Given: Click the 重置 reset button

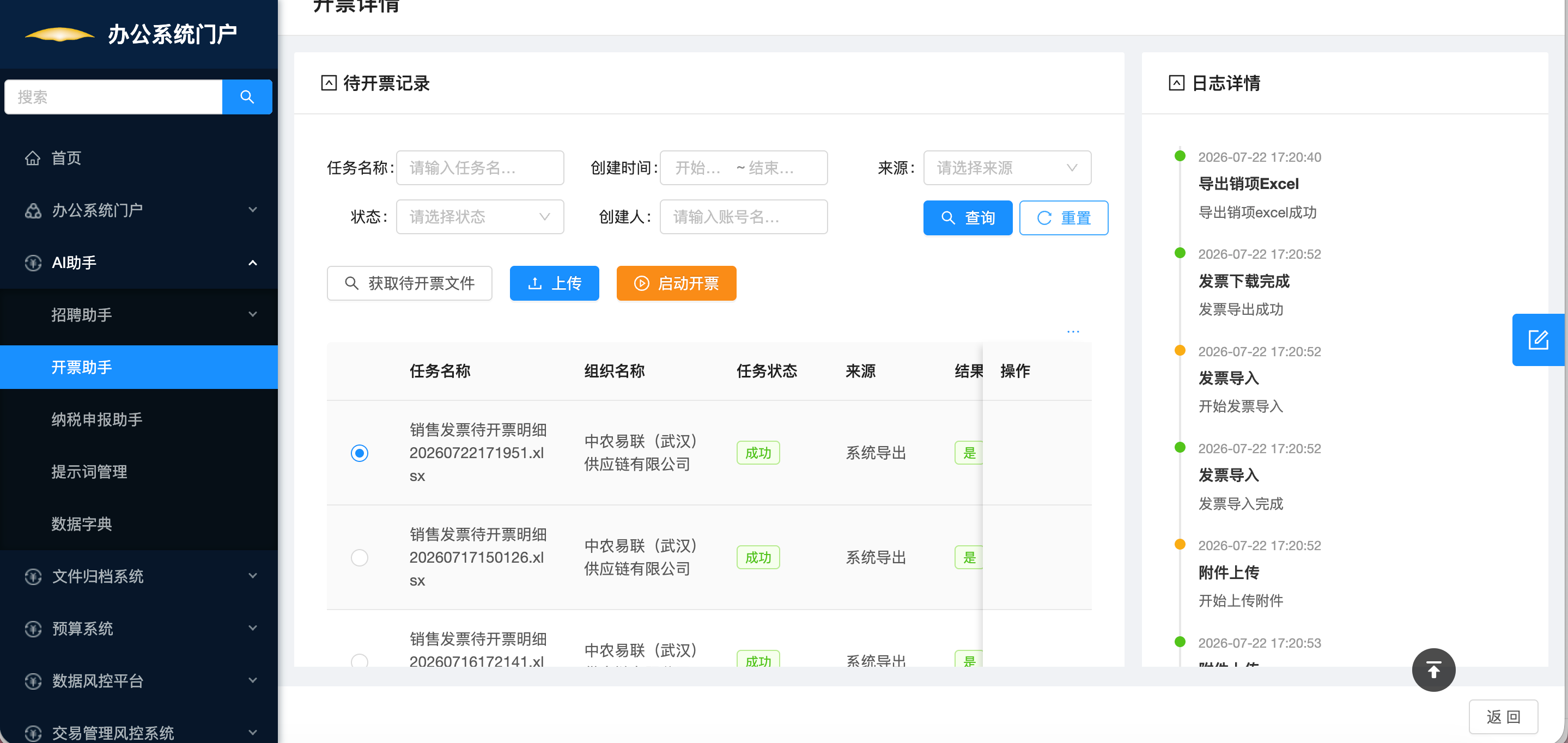Looking at the screenshot, I should pos(1064,218).
